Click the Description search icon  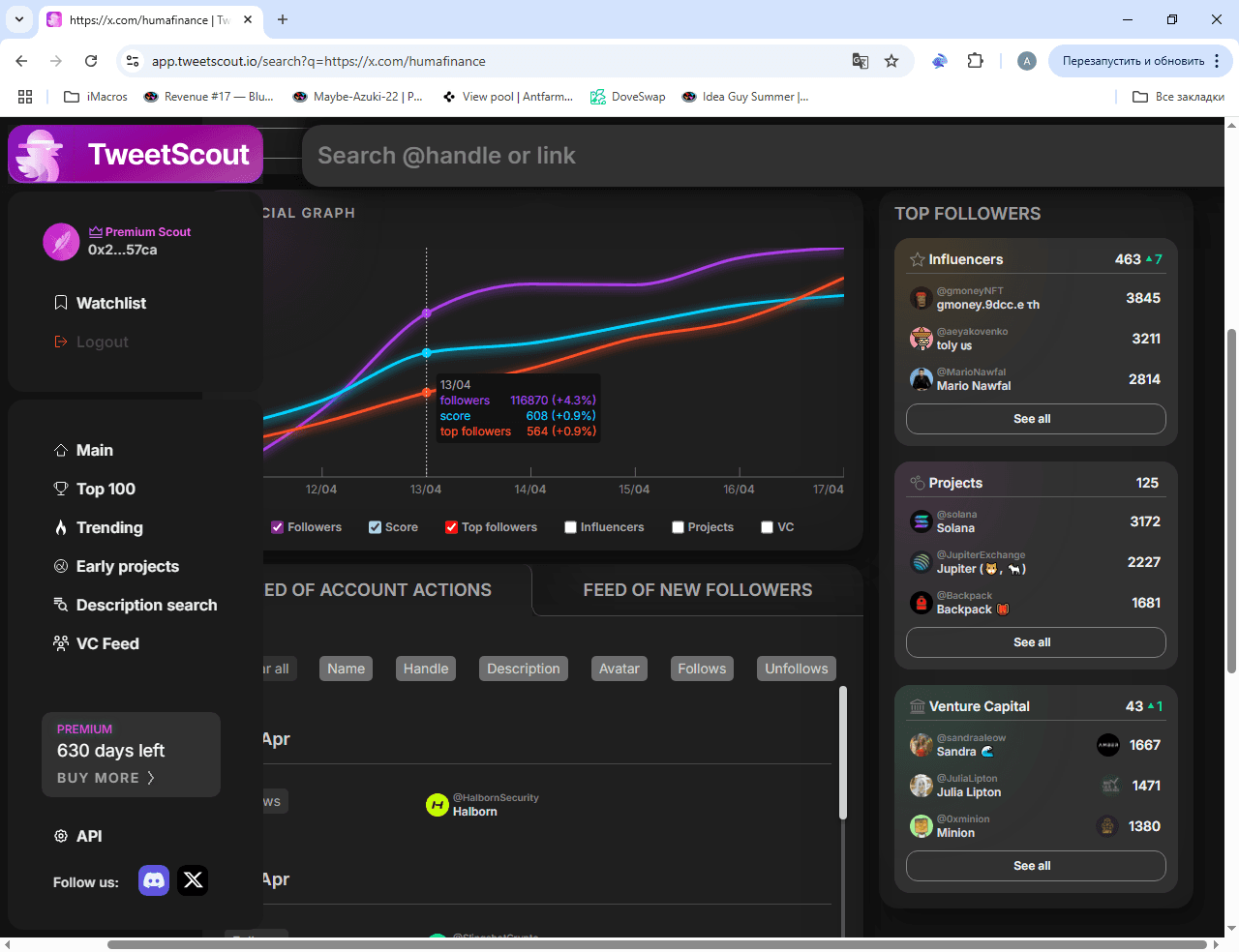61,605
